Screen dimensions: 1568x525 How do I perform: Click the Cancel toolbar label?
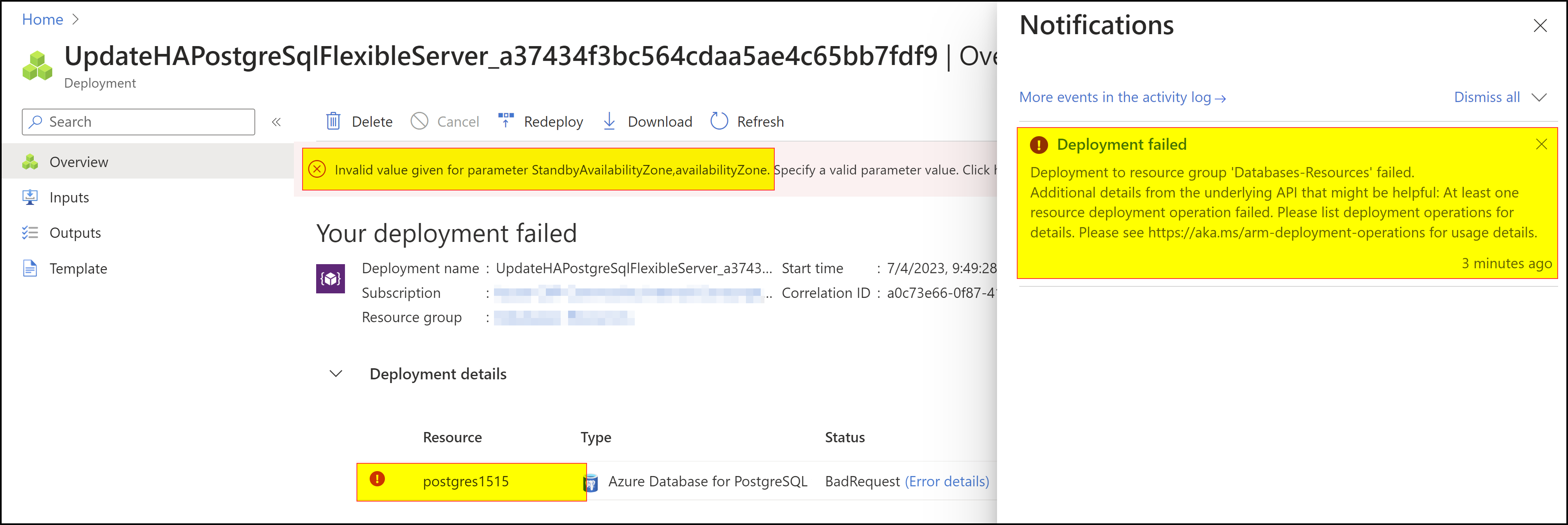point(458,122)
